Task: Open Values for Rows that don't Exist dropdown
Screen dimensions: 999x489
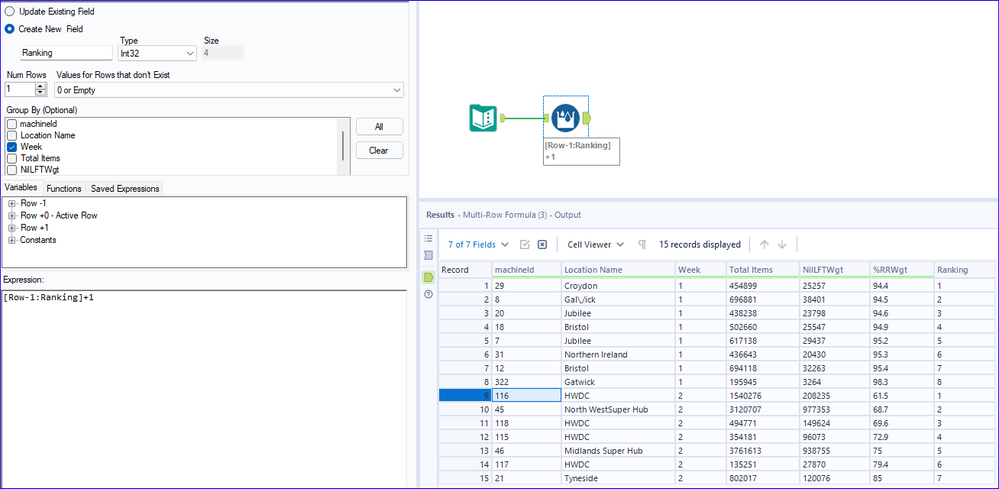Action: pos(228,90)
